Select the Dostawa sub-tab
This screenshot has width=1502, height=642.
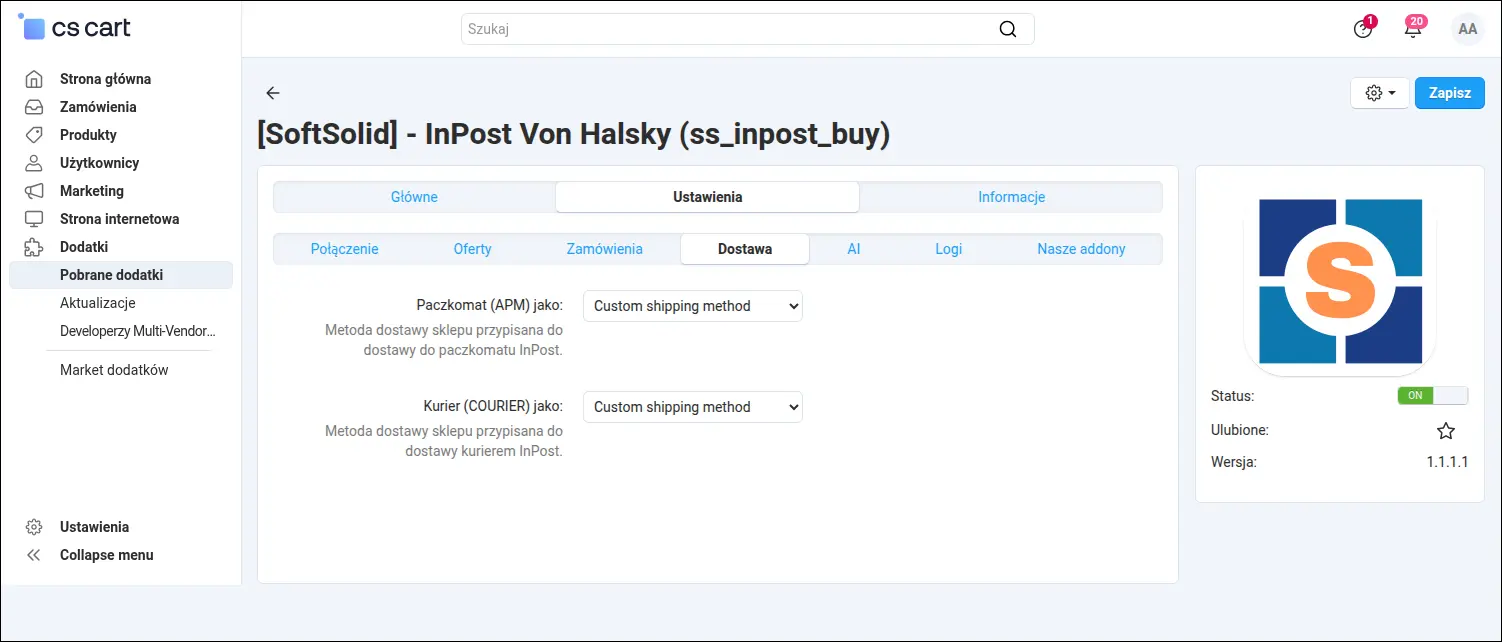pyautogui.click(x=745, y=249)
